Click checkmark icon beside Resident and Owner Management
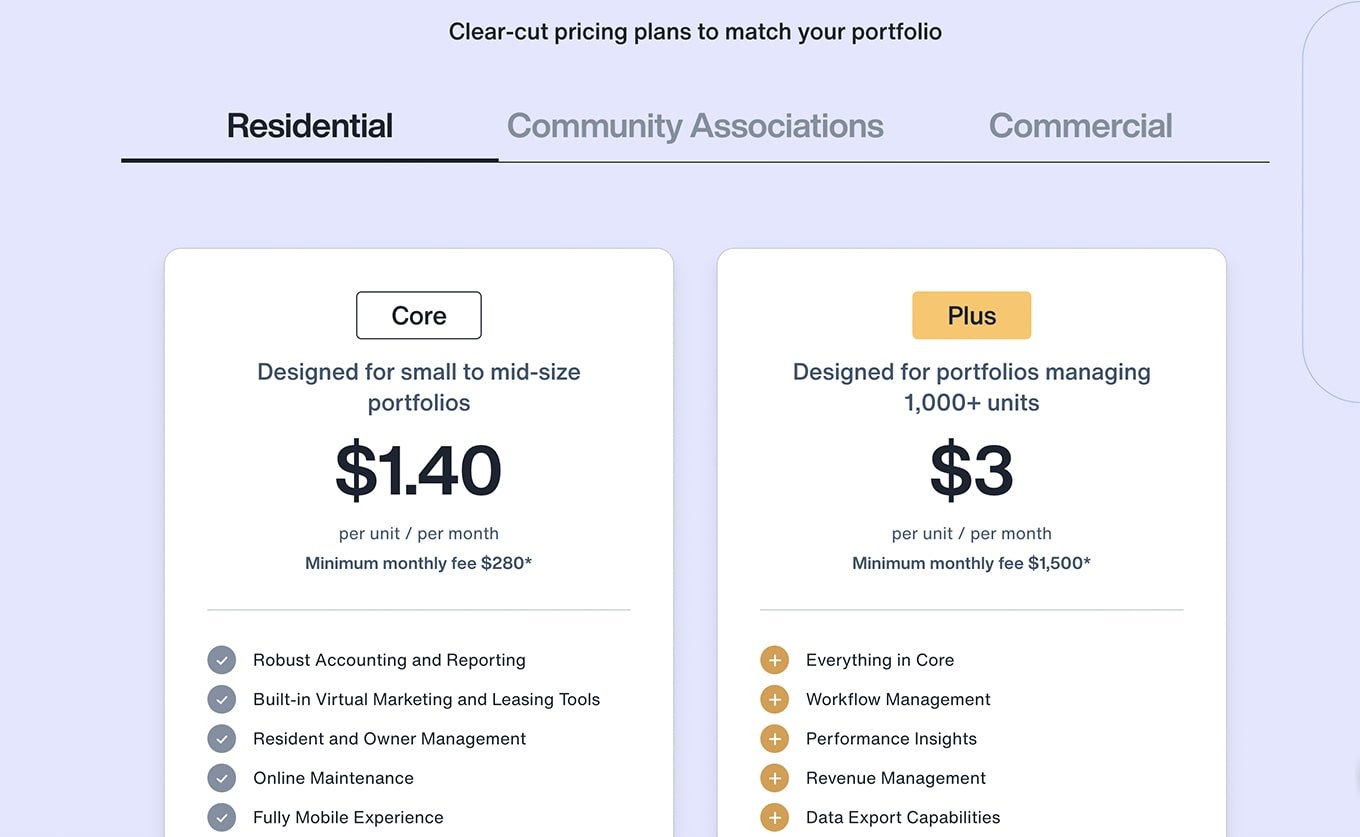 221,739
